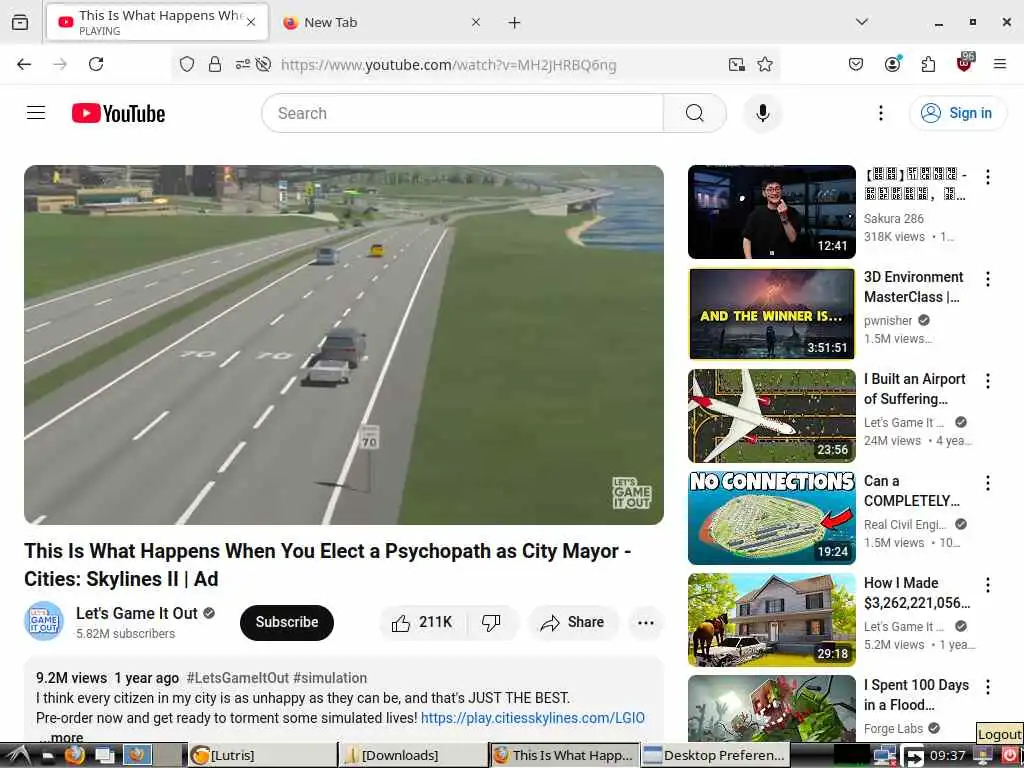Close the playing YouTube tab
Image resolution: width=1024 pixels, height=768 pixels.
point(251,22)
